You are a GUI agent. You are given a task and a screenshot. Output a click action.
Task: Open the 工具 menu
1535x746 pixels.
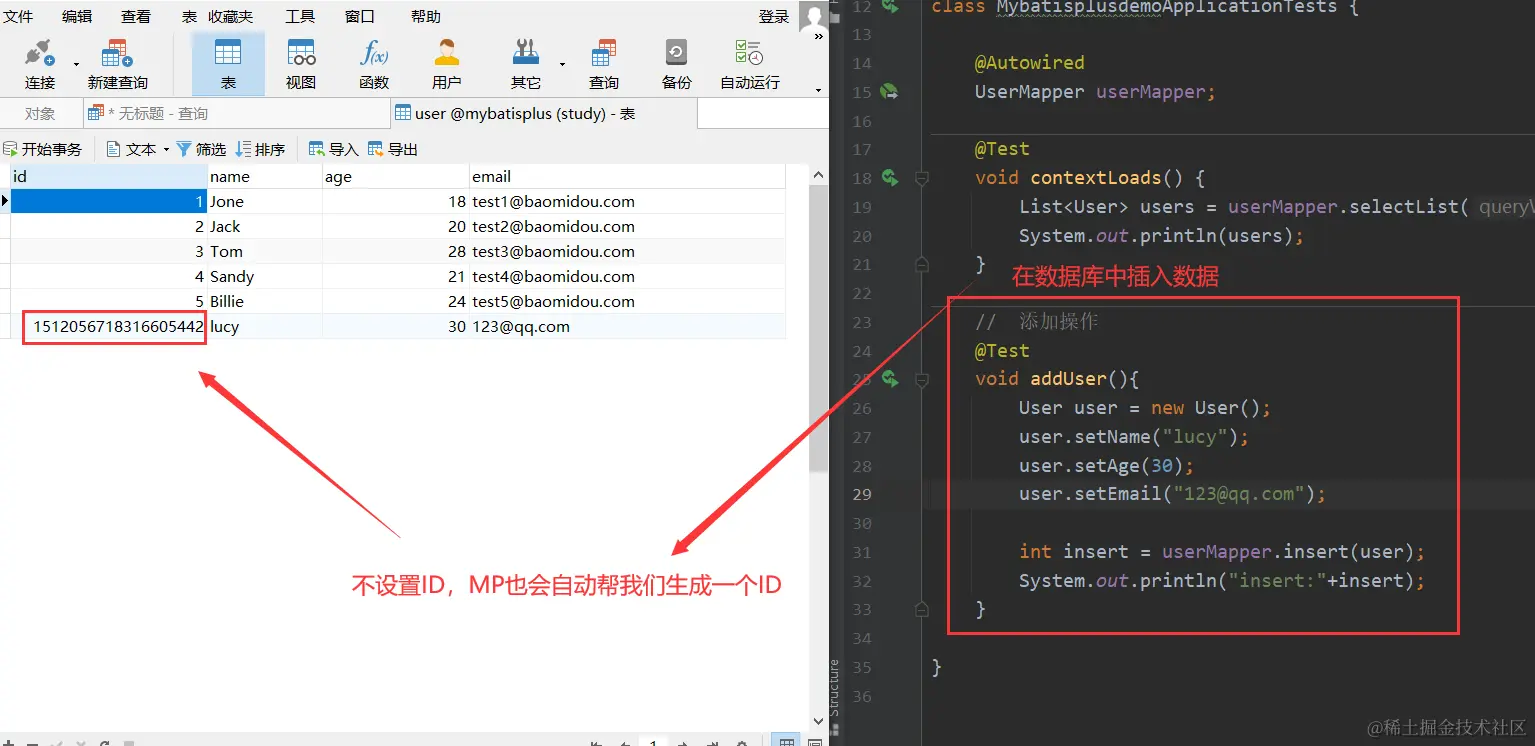300,16
